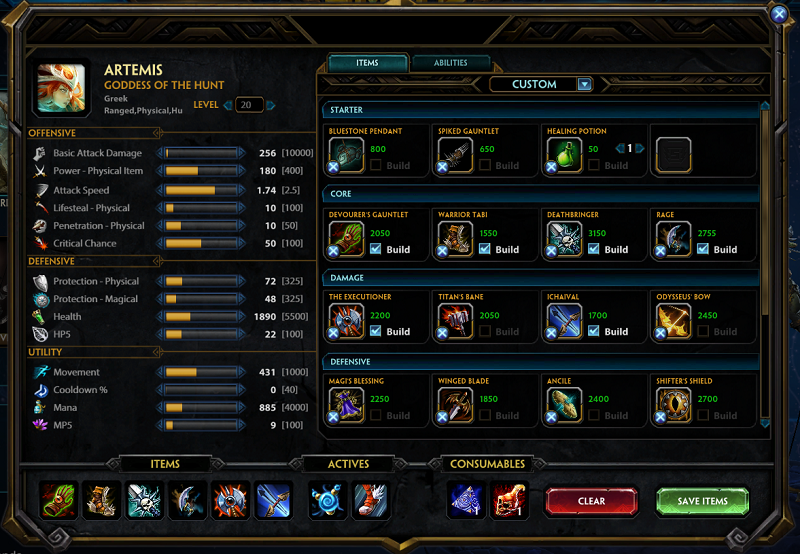The height and width of the screenshot is (554, 800).
Task: Select the Bluestone Pendant item icon
Action: tap(346, 155)
